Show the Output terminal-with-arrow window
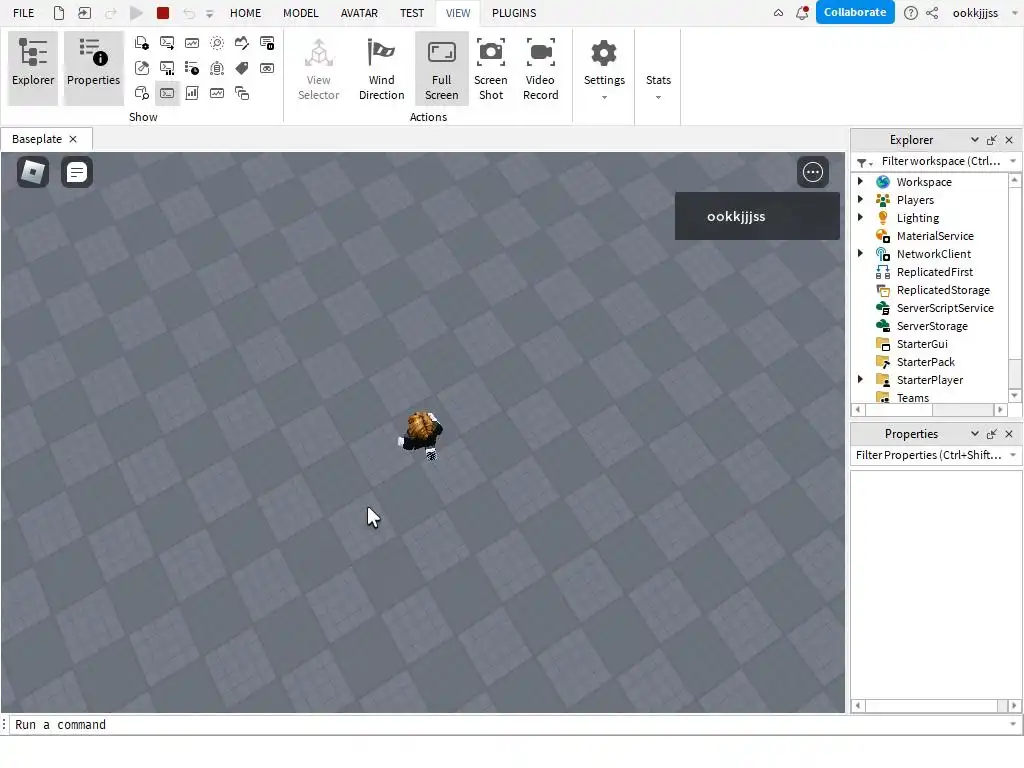The height and width of the screenshot is (768, 1024). pyautogui.click(x=167, y=43)
